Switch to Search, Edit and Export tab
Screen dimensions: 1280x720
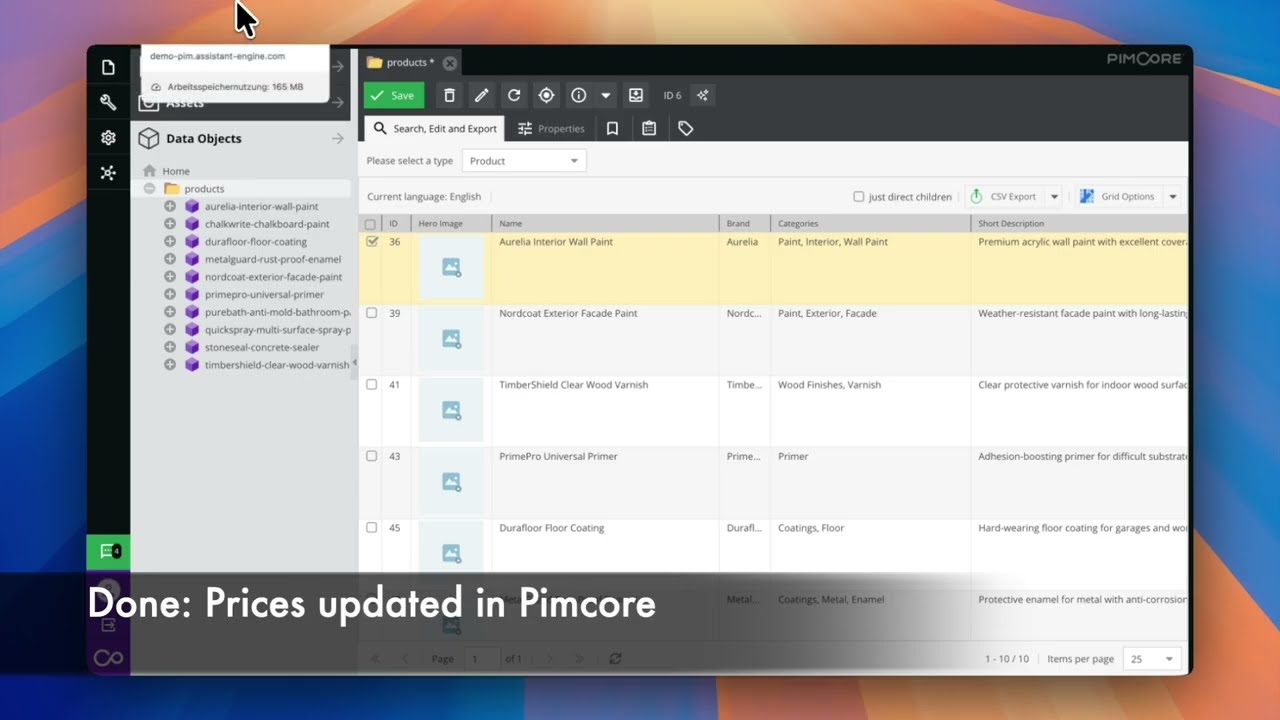tap(435, 128)
